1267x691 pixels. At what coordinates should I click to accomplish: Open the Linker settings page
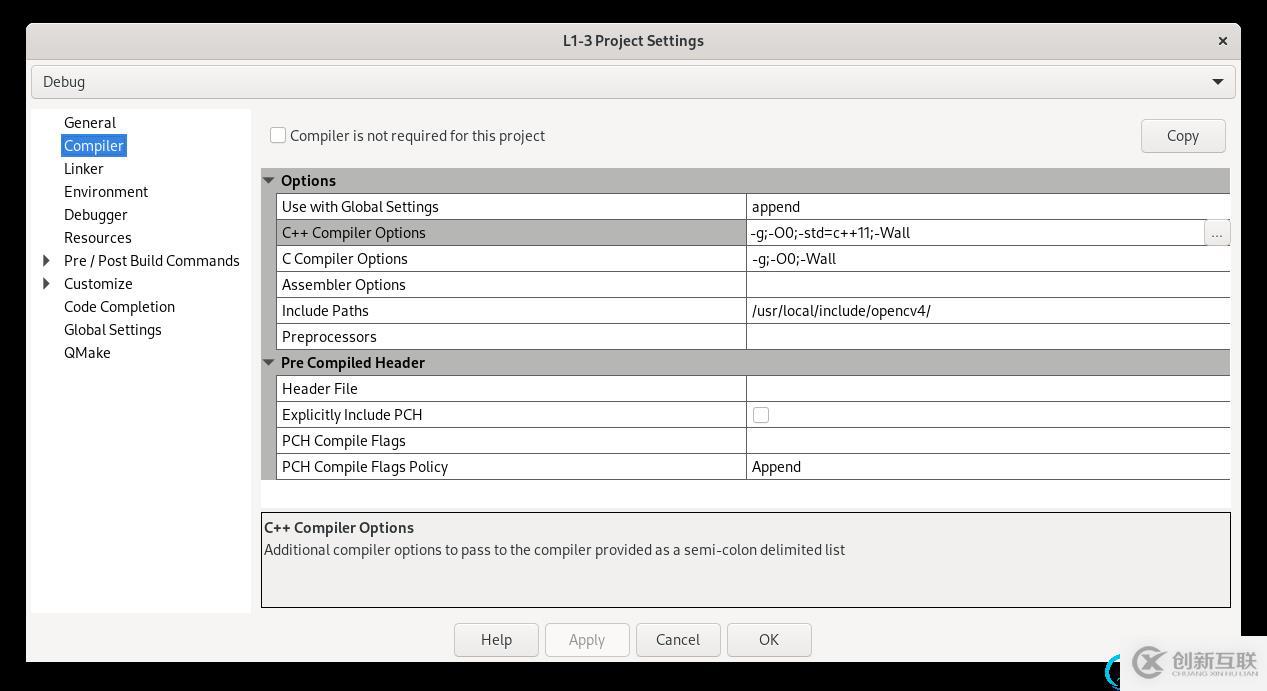click(x=84, y=169)
